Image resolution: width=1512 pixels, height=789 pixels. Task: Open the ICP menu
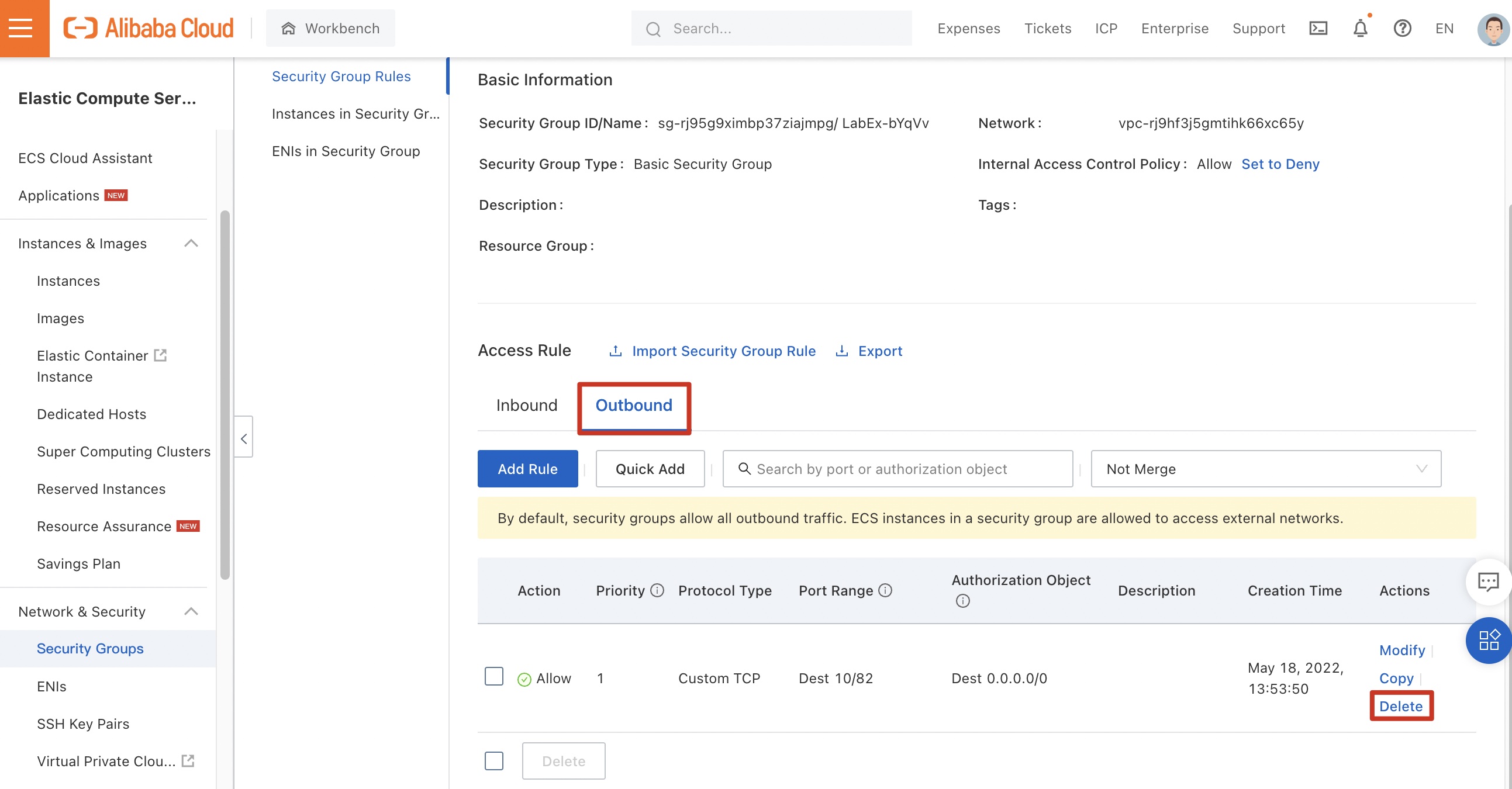coord(1106,28)
